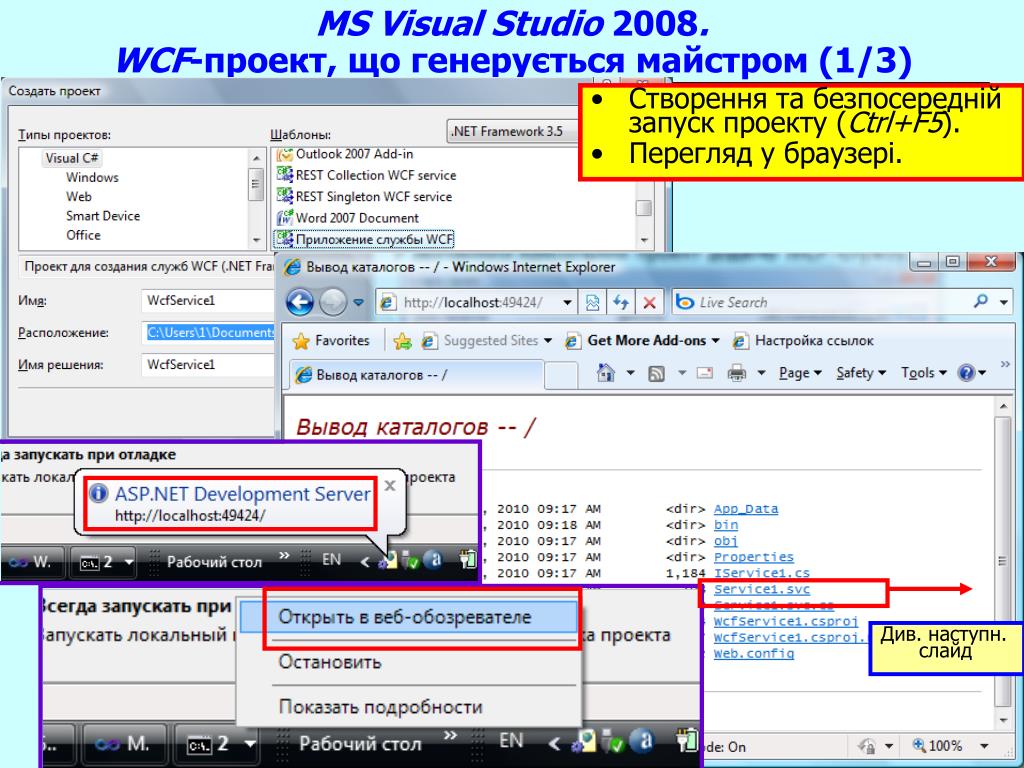Click the Compatibility View icon in address bar
Viewport: 1024px width, 768px height.
click(592, 302)
